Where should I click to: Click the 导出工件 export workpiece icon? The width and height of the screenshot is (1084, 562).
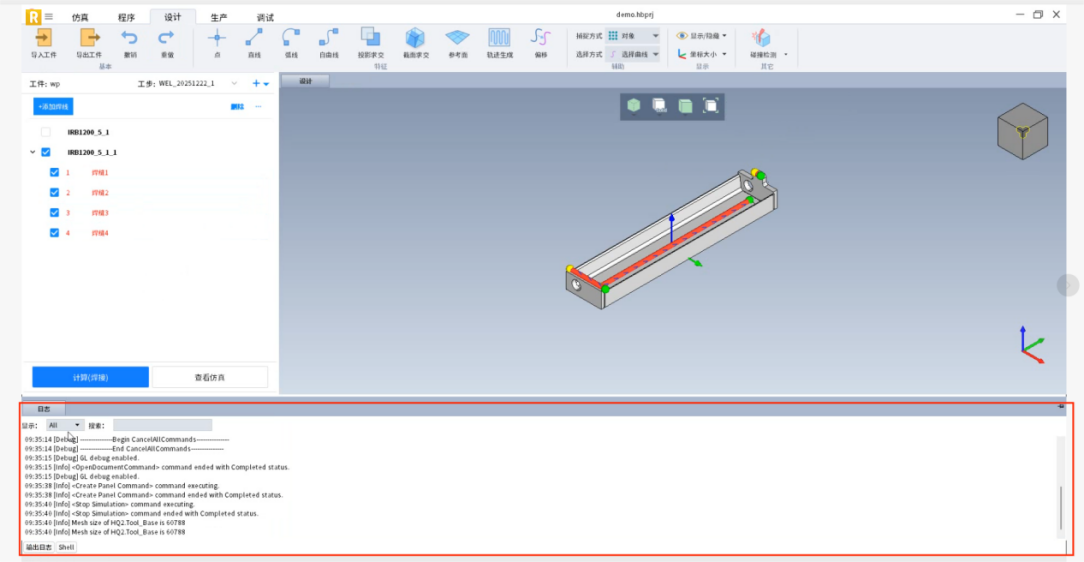point(89,38)
